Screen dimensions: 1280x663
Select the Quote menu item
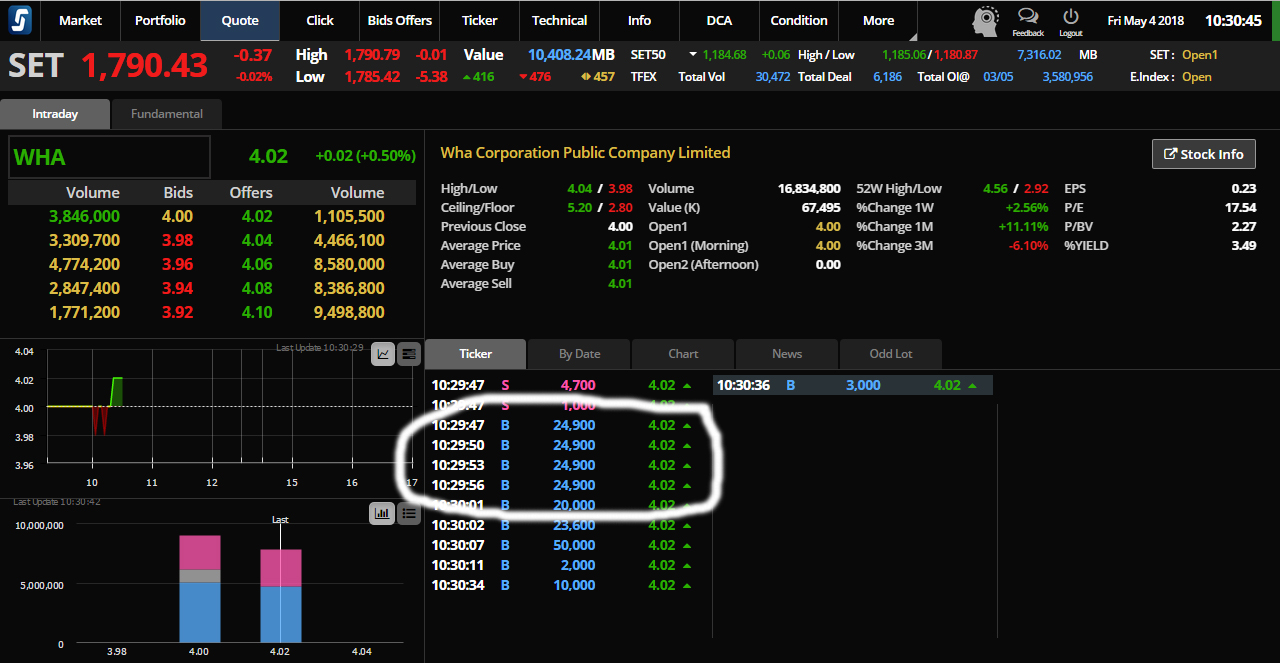(240, 20)
